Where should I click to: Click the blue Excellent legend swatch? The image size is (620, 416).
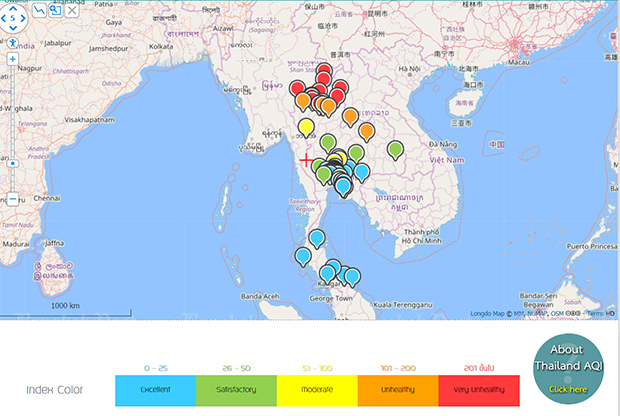coord(155,388)
